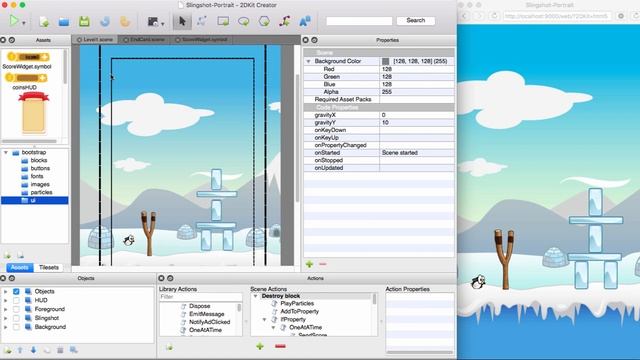Select the arrow pointer selection tool
640x360 pixels.
pos(182,21)
